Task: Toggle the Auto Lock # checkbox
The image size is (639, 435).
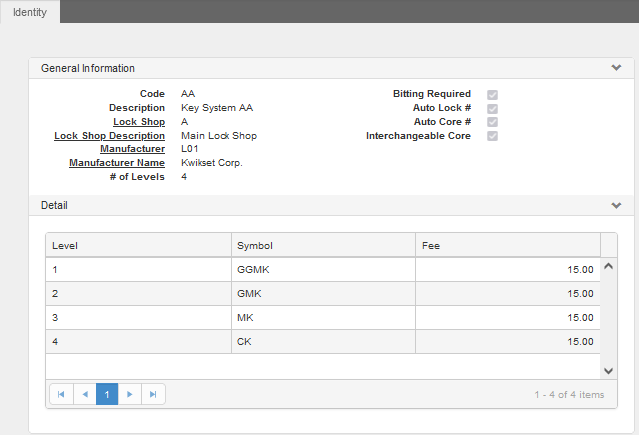Action: [x=492, y=108]
